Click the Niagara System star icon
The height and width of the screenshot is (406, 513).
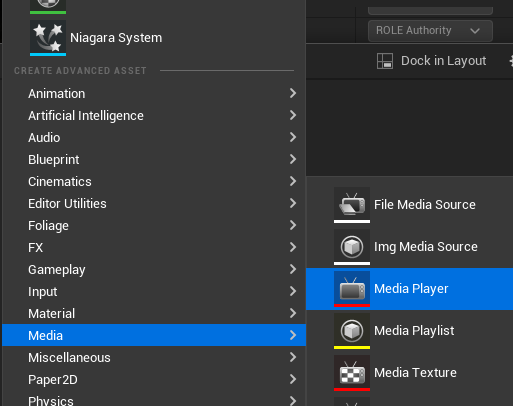click(x=48, y=38)
